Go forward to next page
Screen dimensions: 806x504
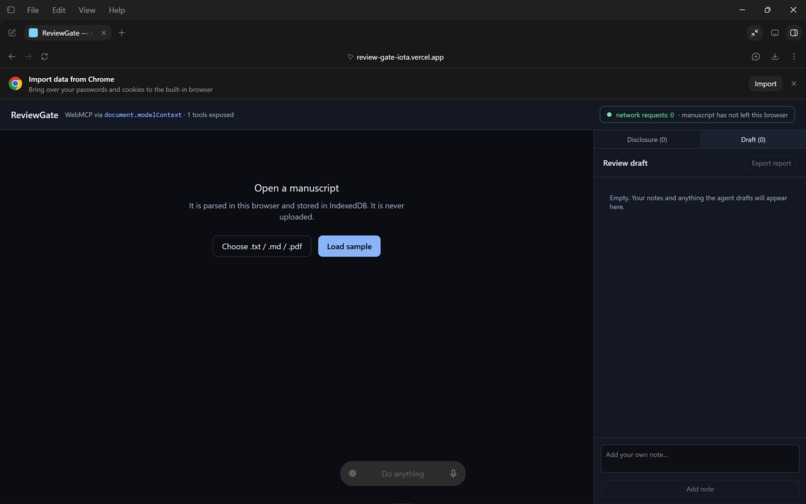click(28, 57)
